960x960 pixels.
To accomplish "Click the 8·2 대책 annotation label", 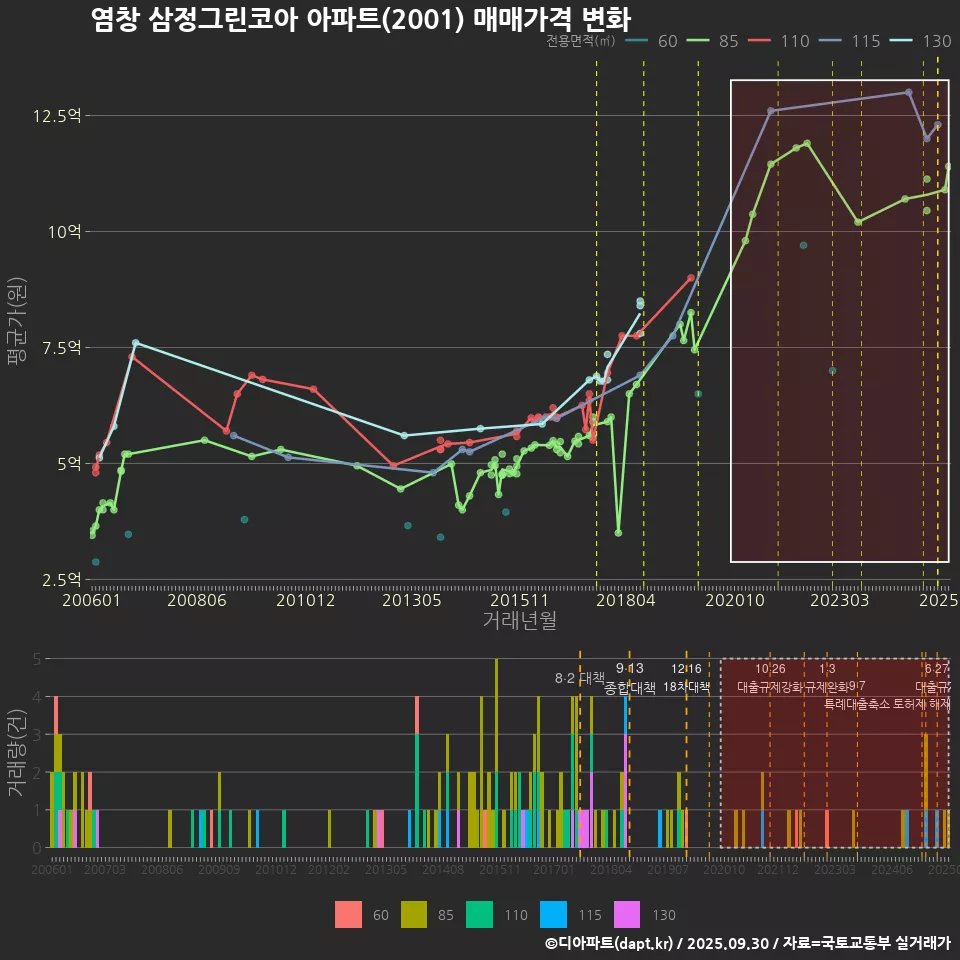I will click(580, 678).
